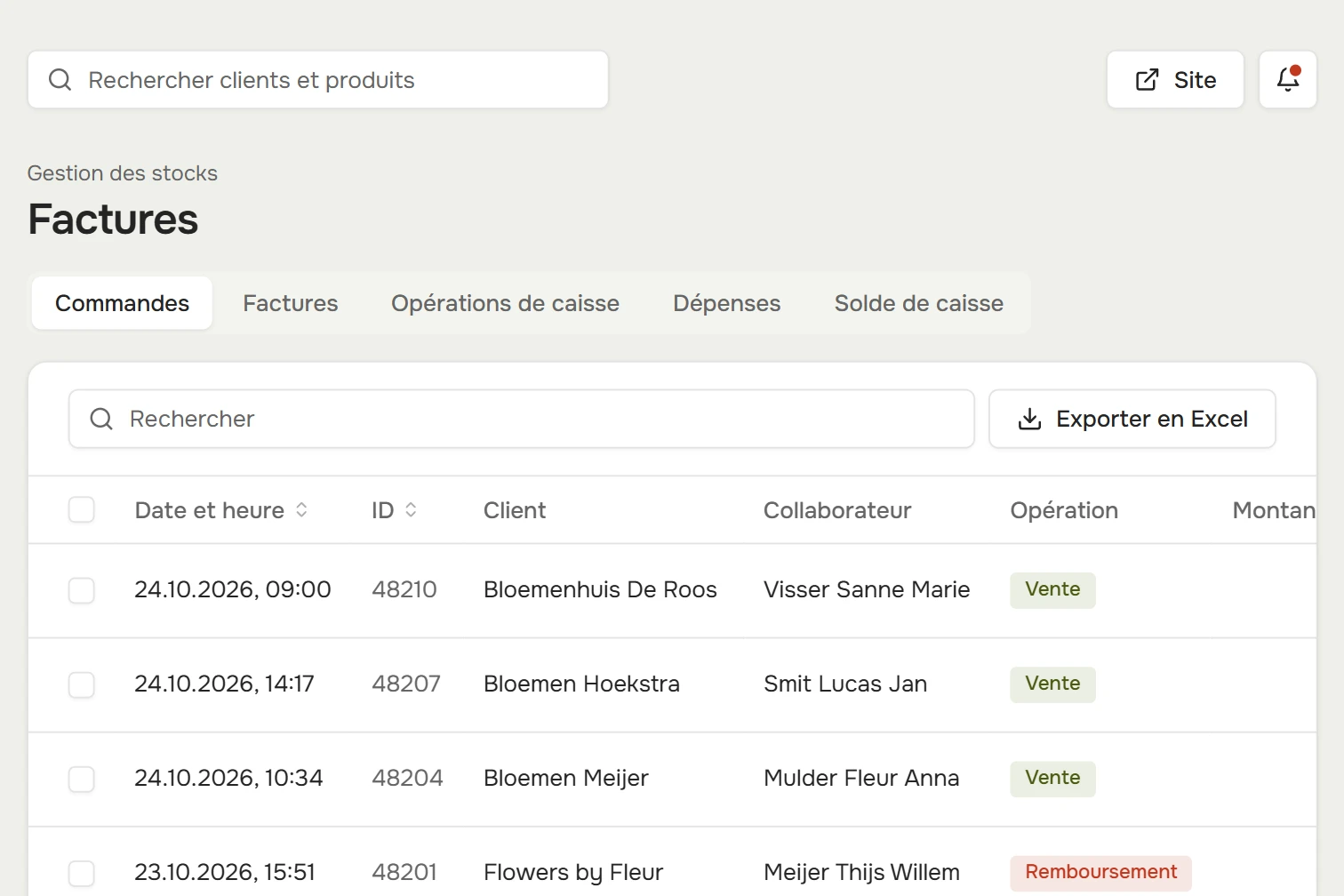Click the Remboursement badge
The image size is (1344, 896).
pyautogui.click(x=1100, y=872)
